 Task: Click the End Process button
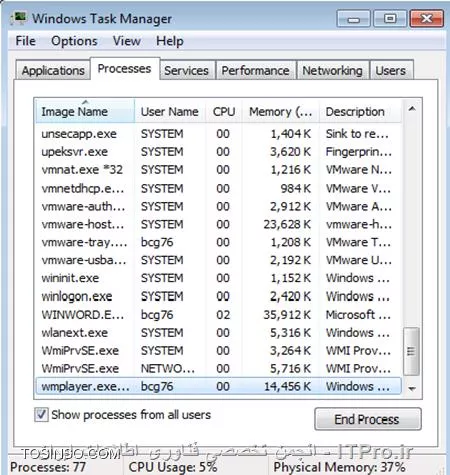coord(367,419)
